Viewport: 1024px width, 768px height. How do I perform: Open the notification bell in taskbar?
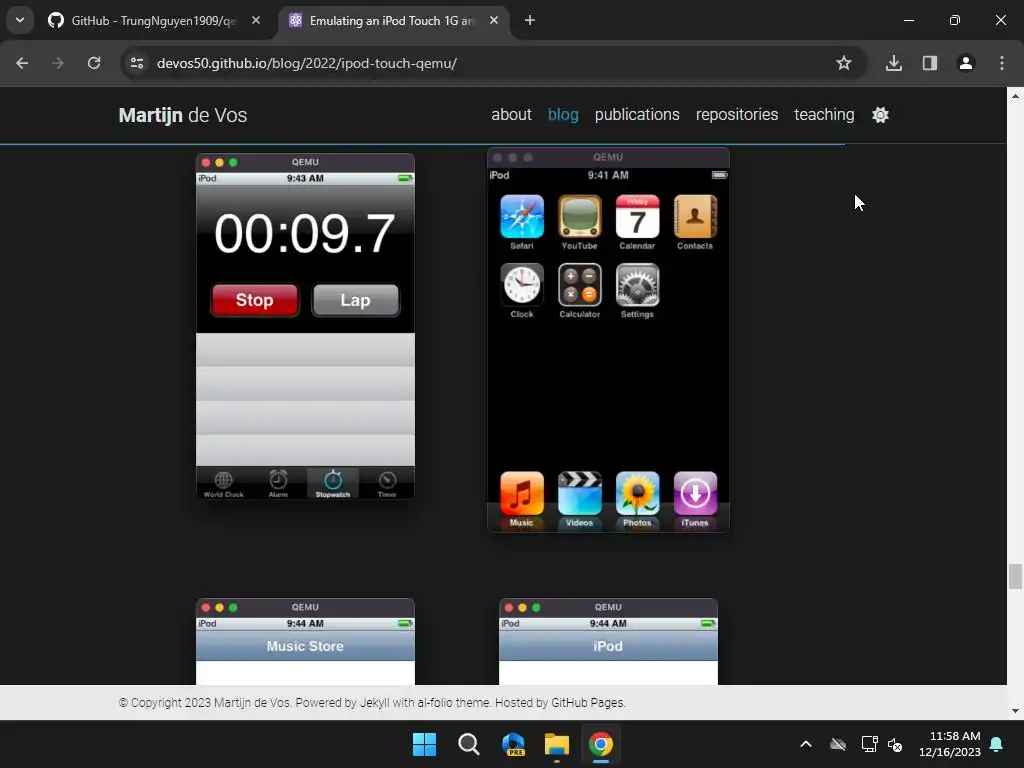point(997,744)
